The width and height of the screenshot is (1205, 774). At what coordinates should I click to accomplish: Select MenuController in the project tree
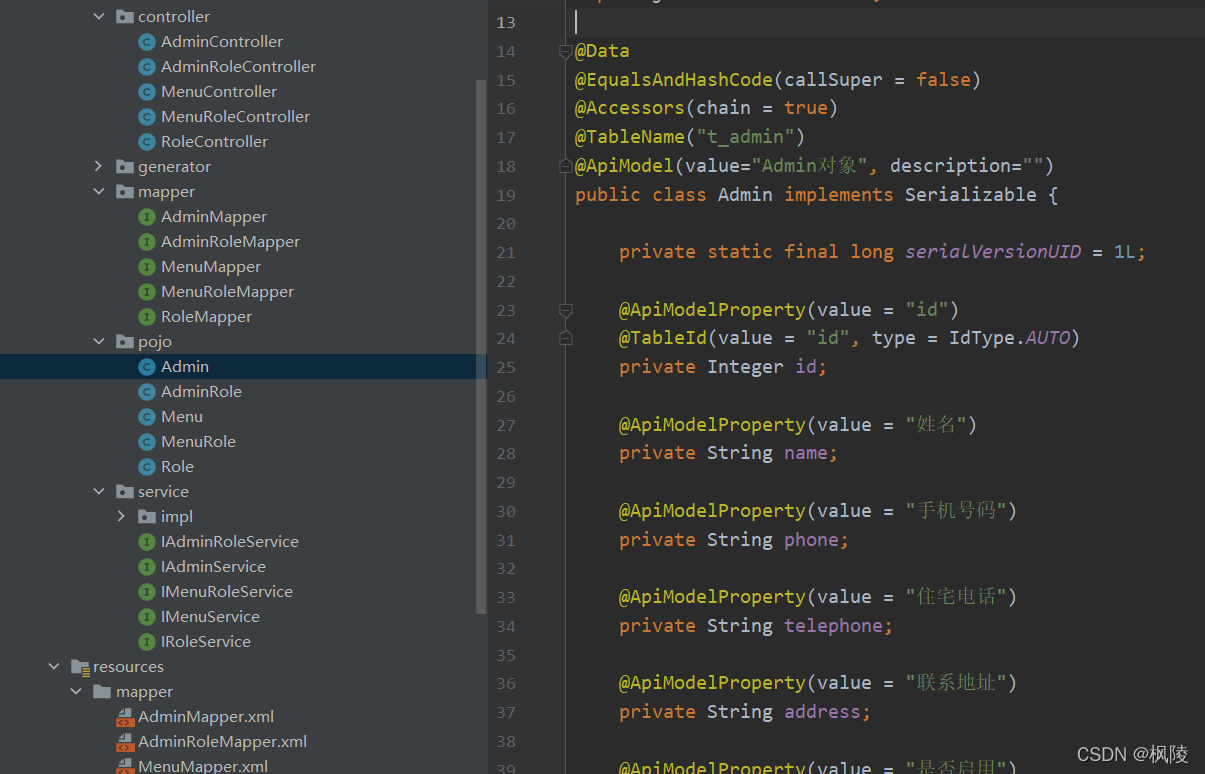click(219, 91)
